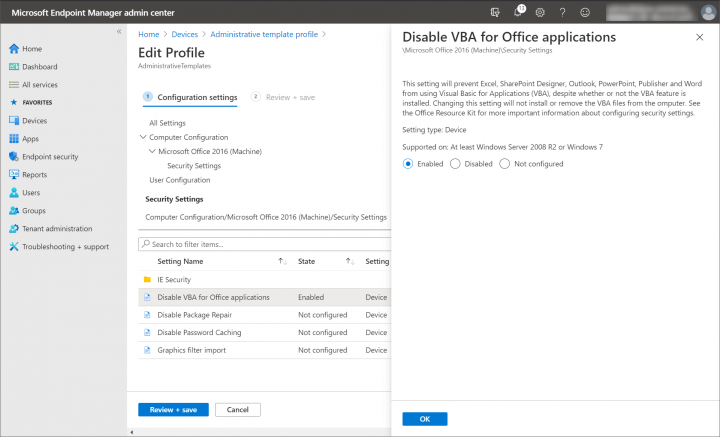Screen dimensions: 720x437
Task: Click the Groups icon in sidebar
Action: tap(14, 211)
